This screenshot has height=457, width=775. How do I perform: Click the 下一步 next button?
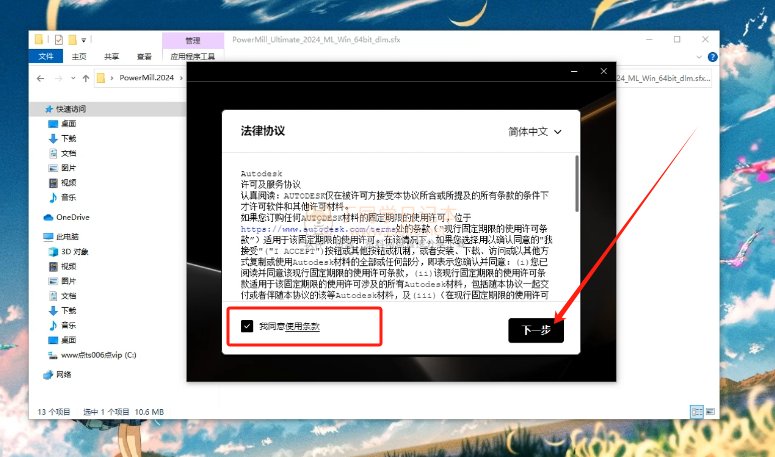(536, 330)
